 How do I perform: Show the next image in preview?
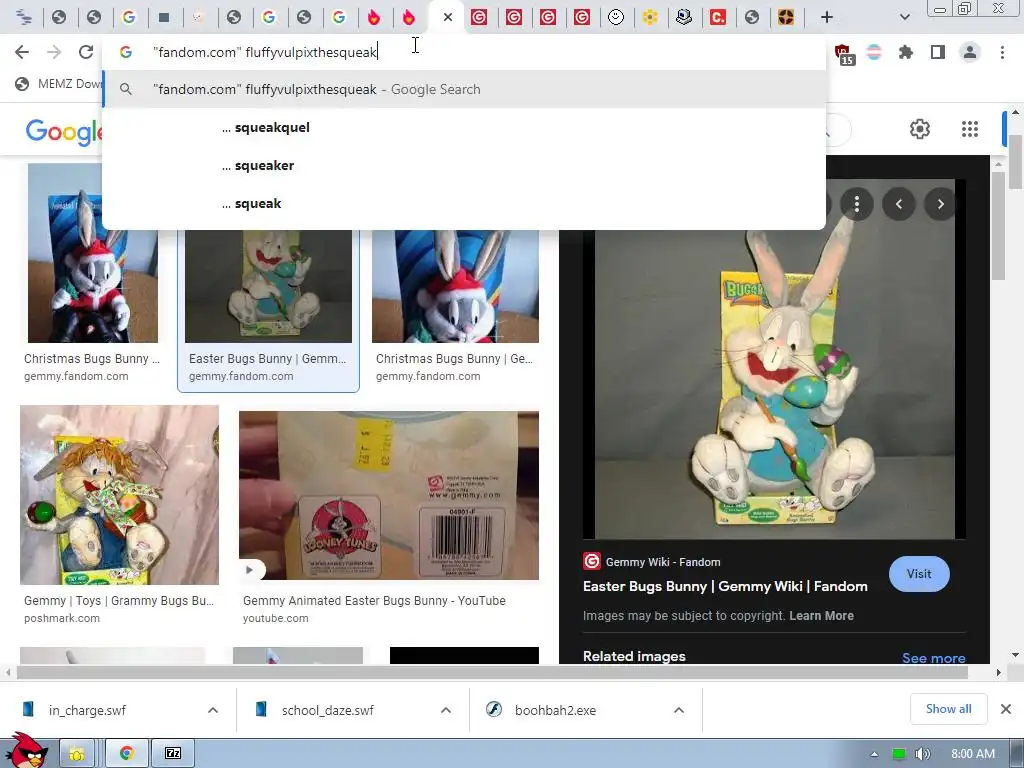pos(940,204)
